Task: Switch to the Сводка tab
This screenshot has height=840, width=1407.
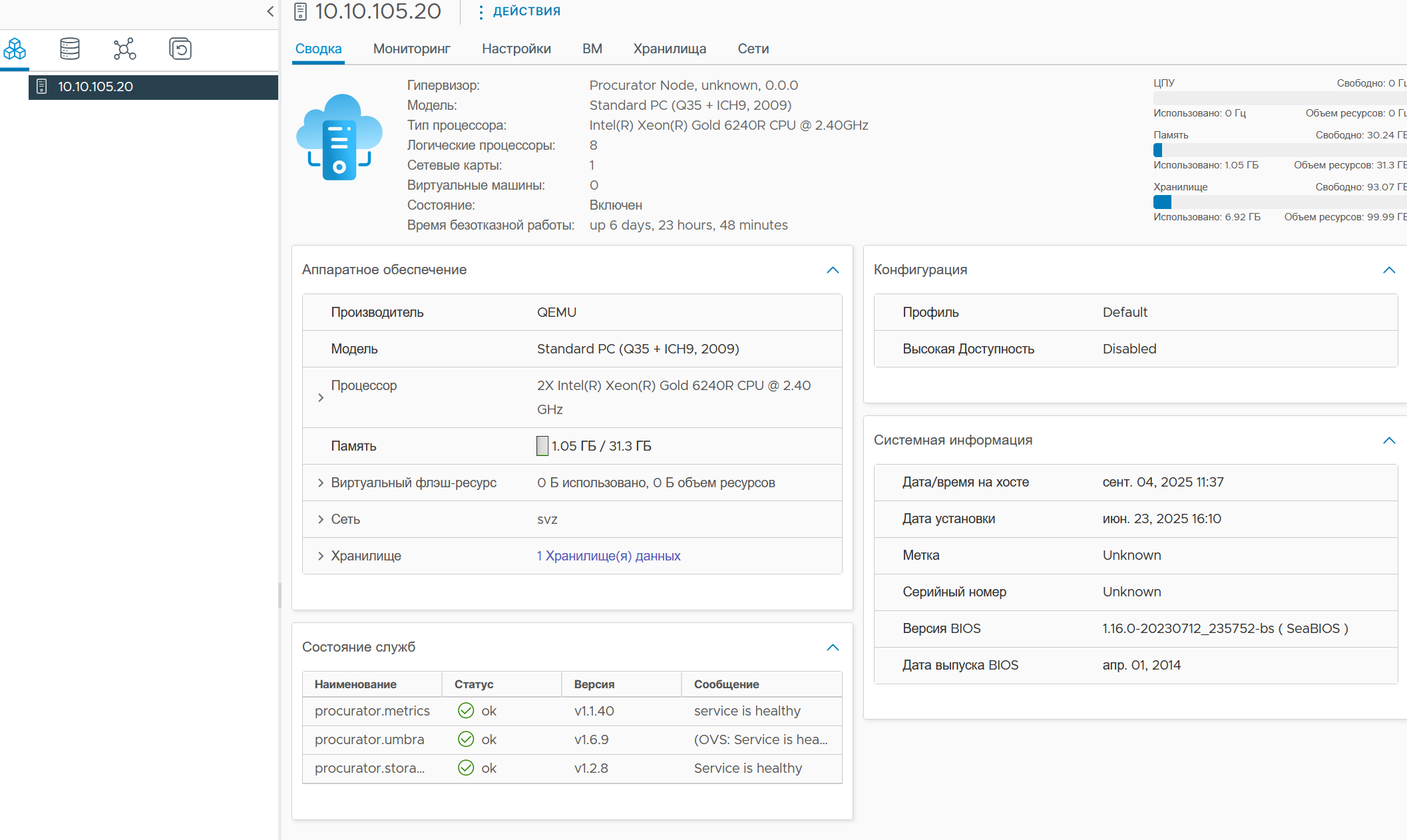Action: (318, 49)
